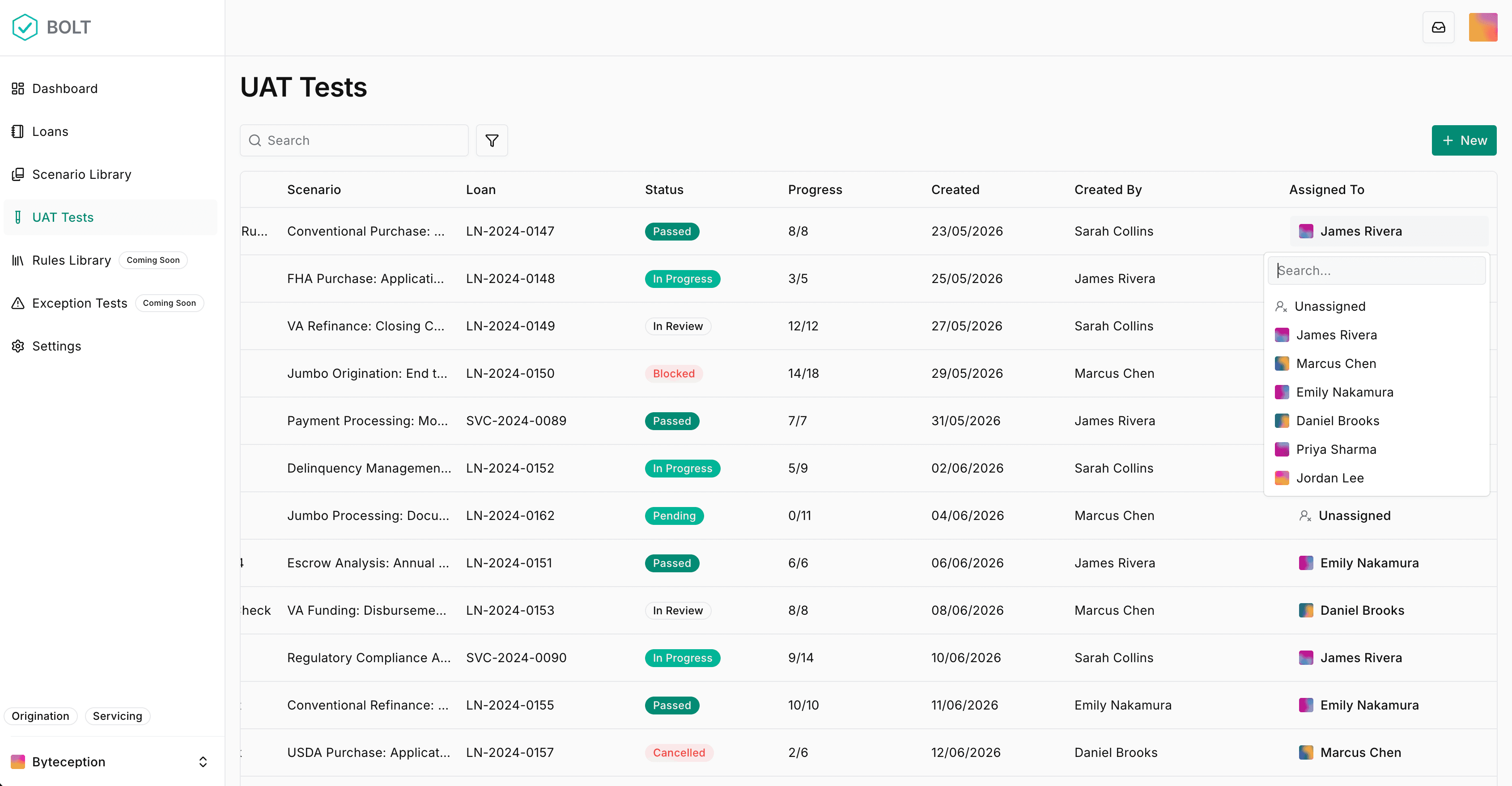Assign to Jordan Lee in list
This screenshot has width=1512, height=786.
pos(1376,478)
